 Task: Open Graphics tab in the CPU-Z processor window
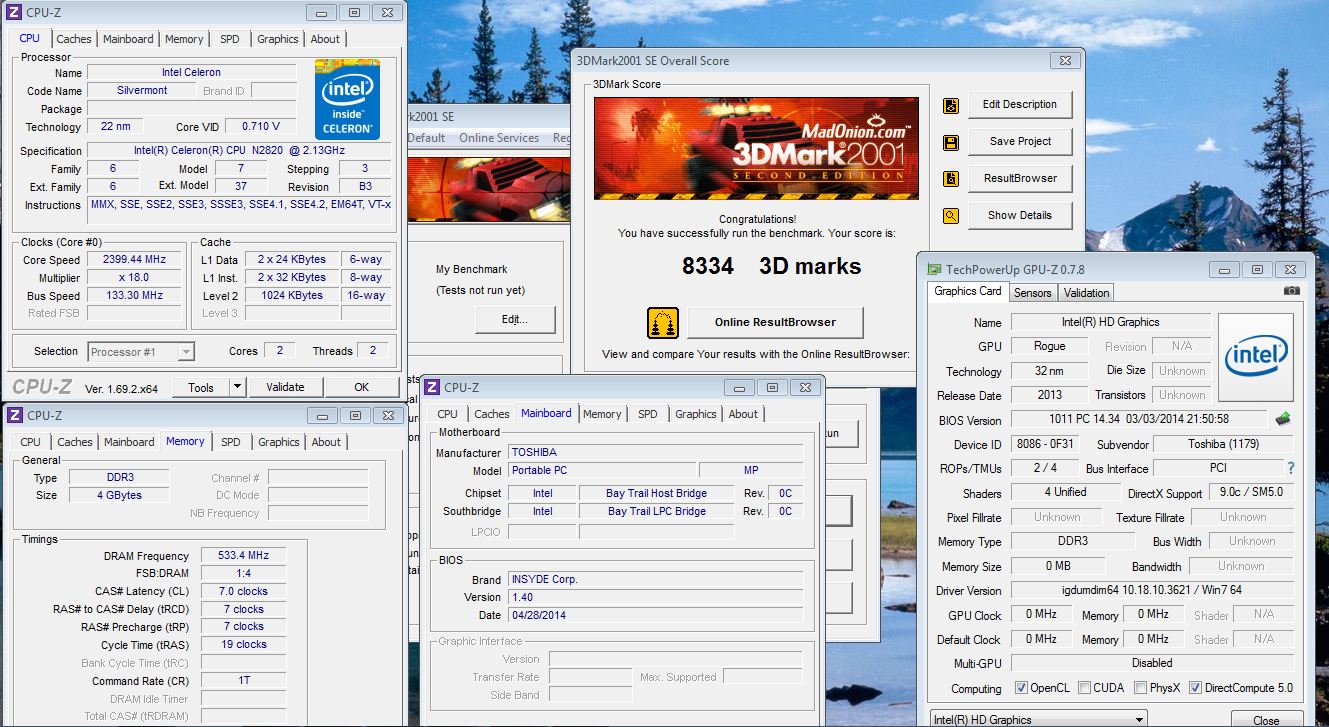coord(278,39)
